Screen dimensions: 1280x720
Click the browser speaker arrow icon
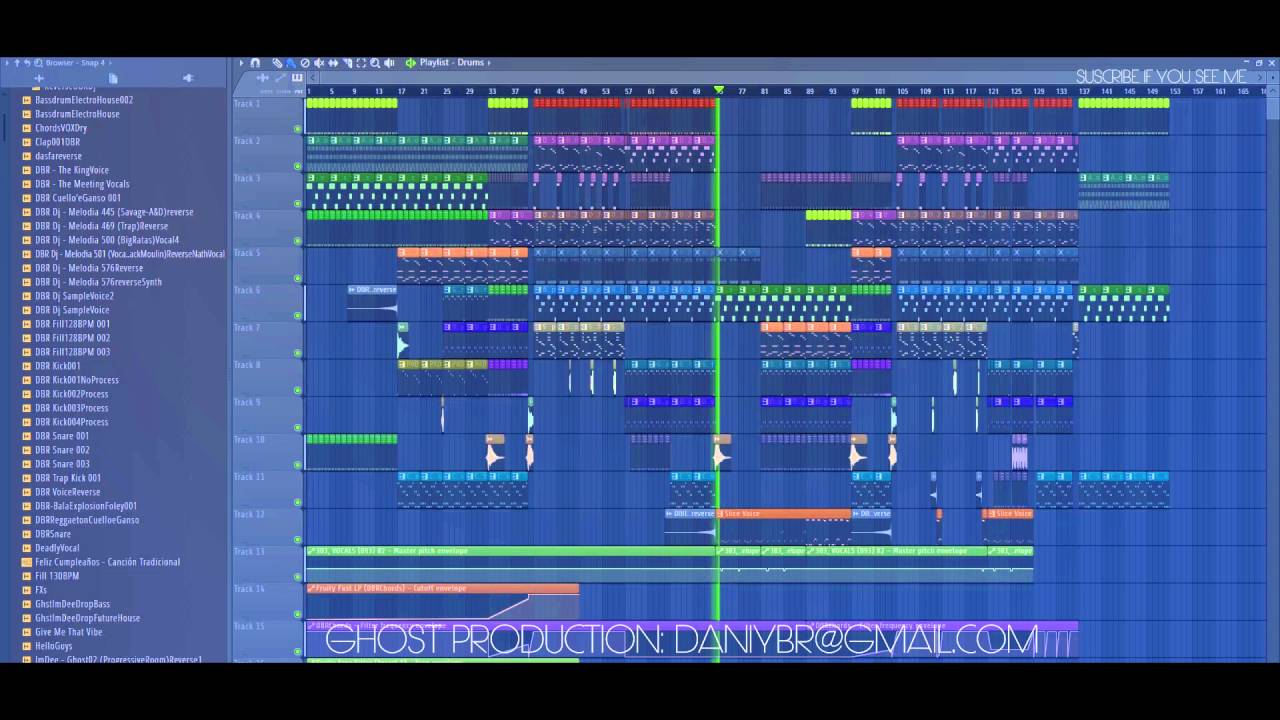(188, 78)
